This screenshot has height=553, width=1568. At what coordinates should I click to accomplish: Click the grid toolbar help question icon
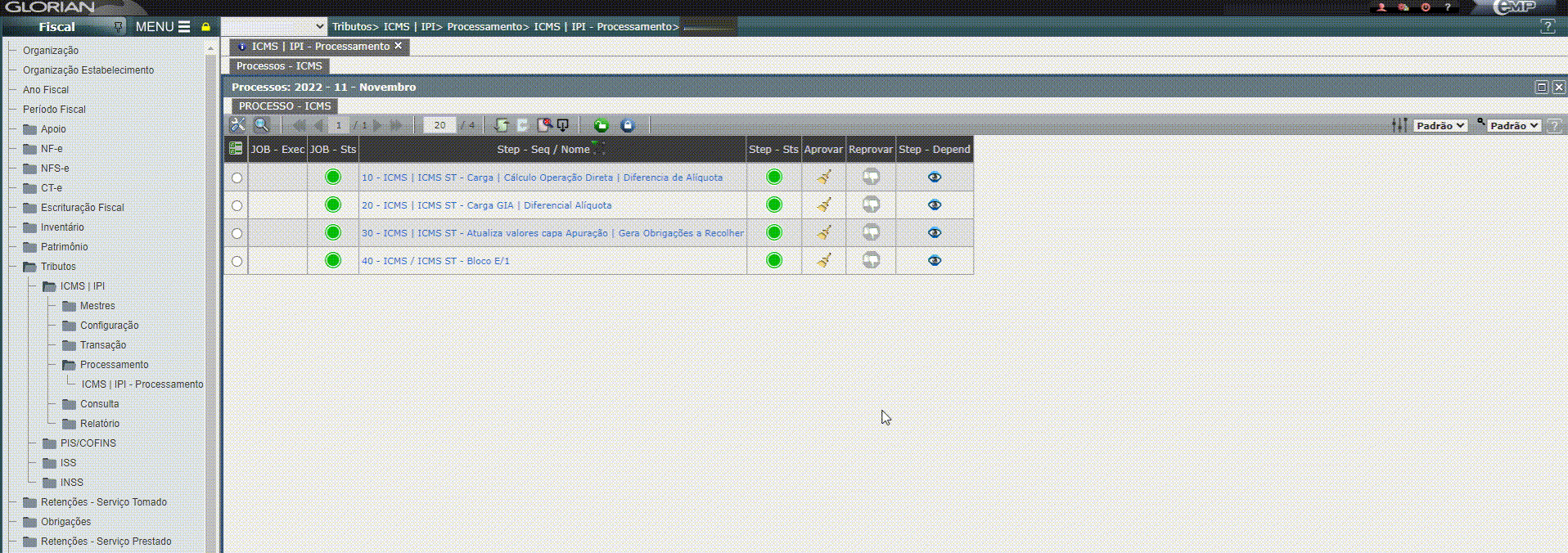pos(1554,125)
